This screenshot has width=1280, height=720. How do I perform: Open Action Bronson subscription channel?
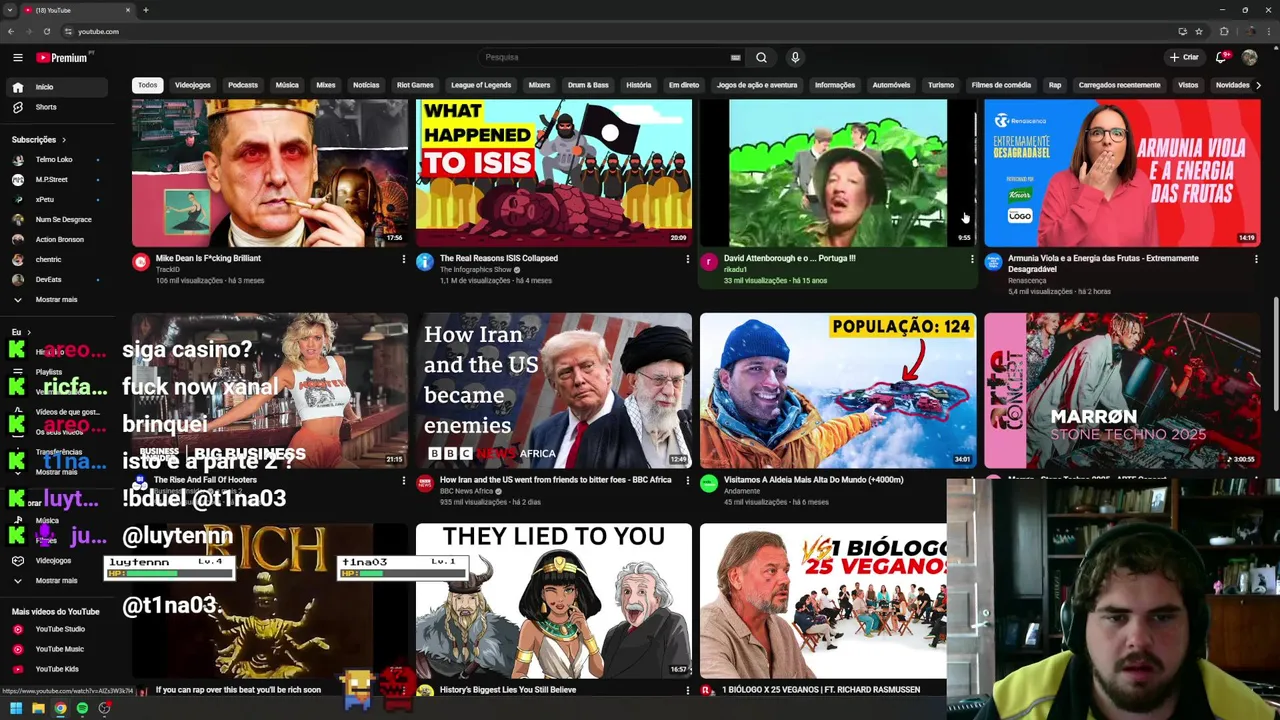pos(55,240)
